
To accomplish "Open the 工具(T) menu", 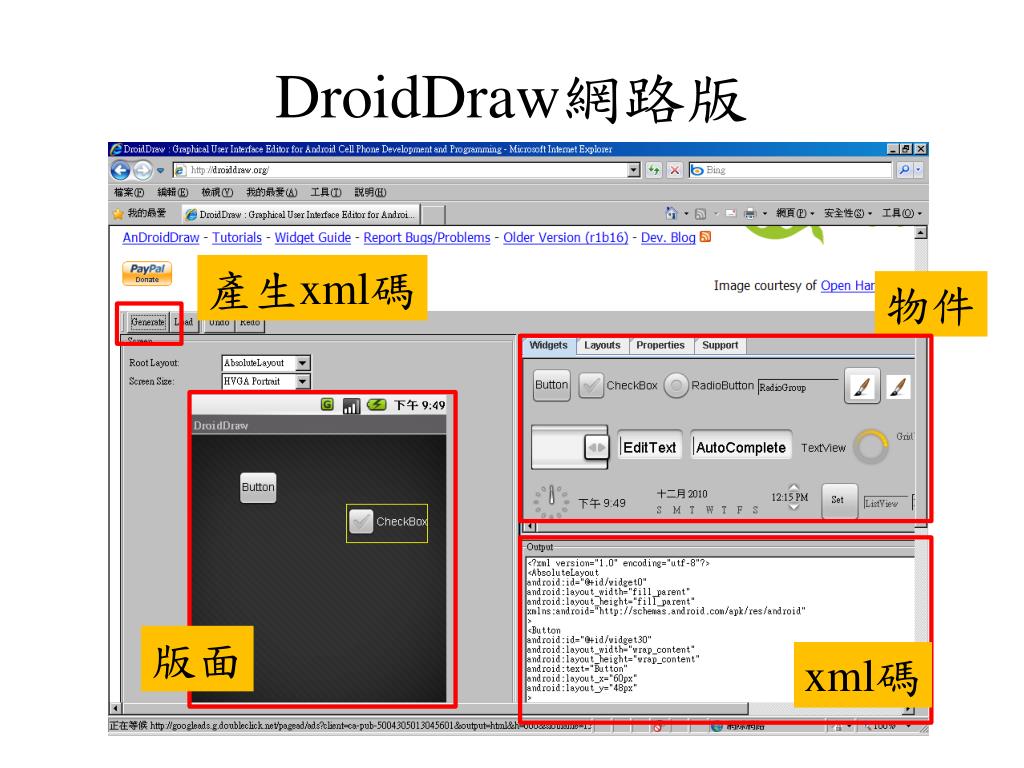I will pyautogui.click(x=326, y=193).
